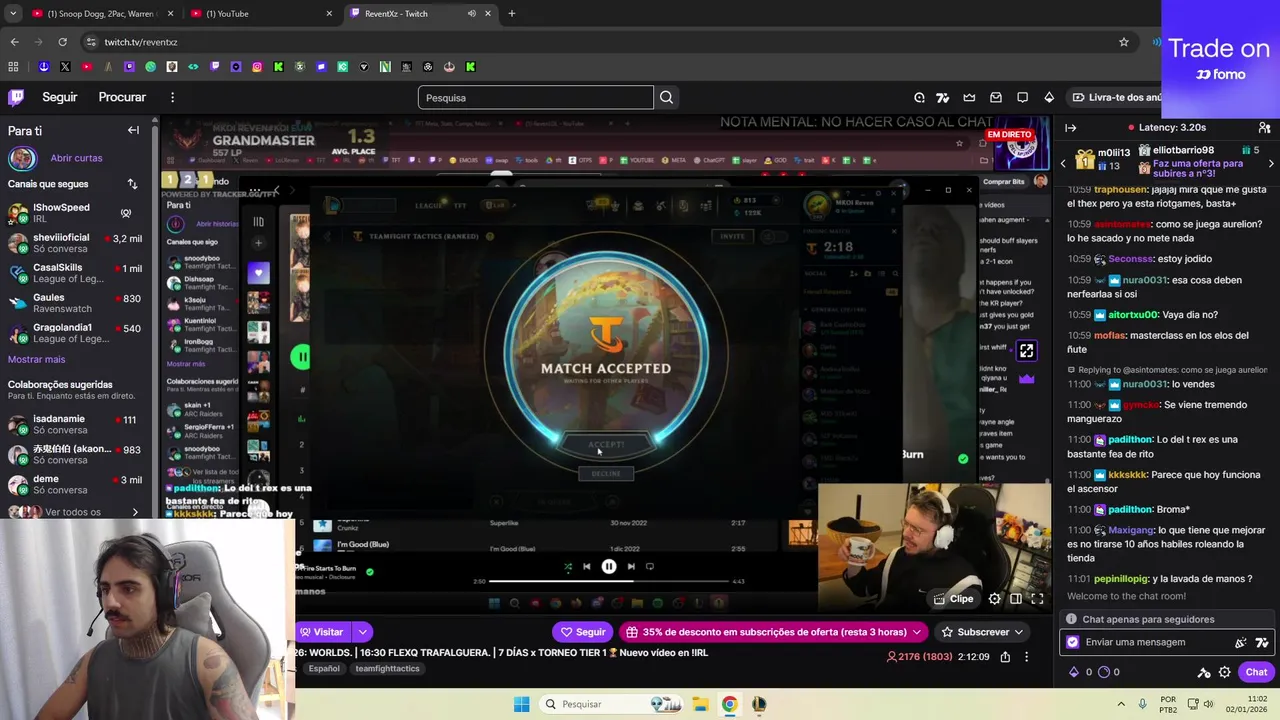Toggle theatre mode icon

[1015, 599]
